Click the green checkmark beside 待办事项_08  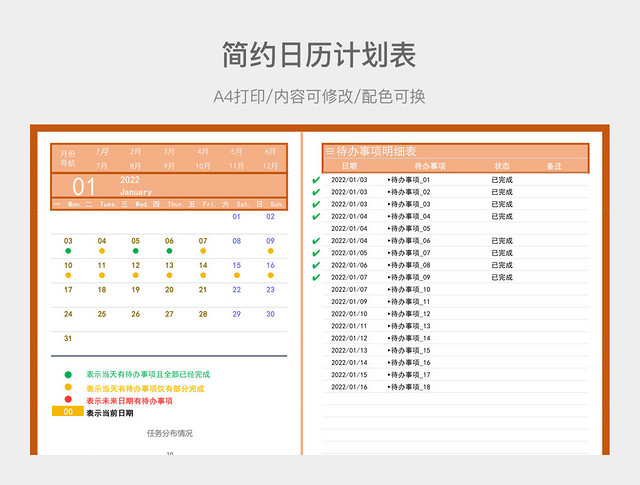pyautogui.click(x=316, y=265)
